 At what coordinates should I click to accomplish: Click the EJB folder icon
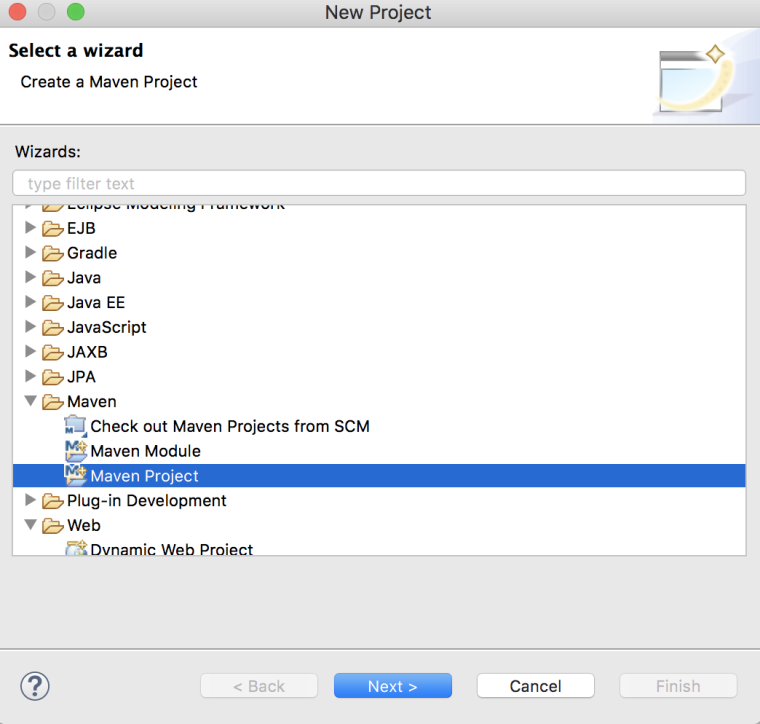52,228
